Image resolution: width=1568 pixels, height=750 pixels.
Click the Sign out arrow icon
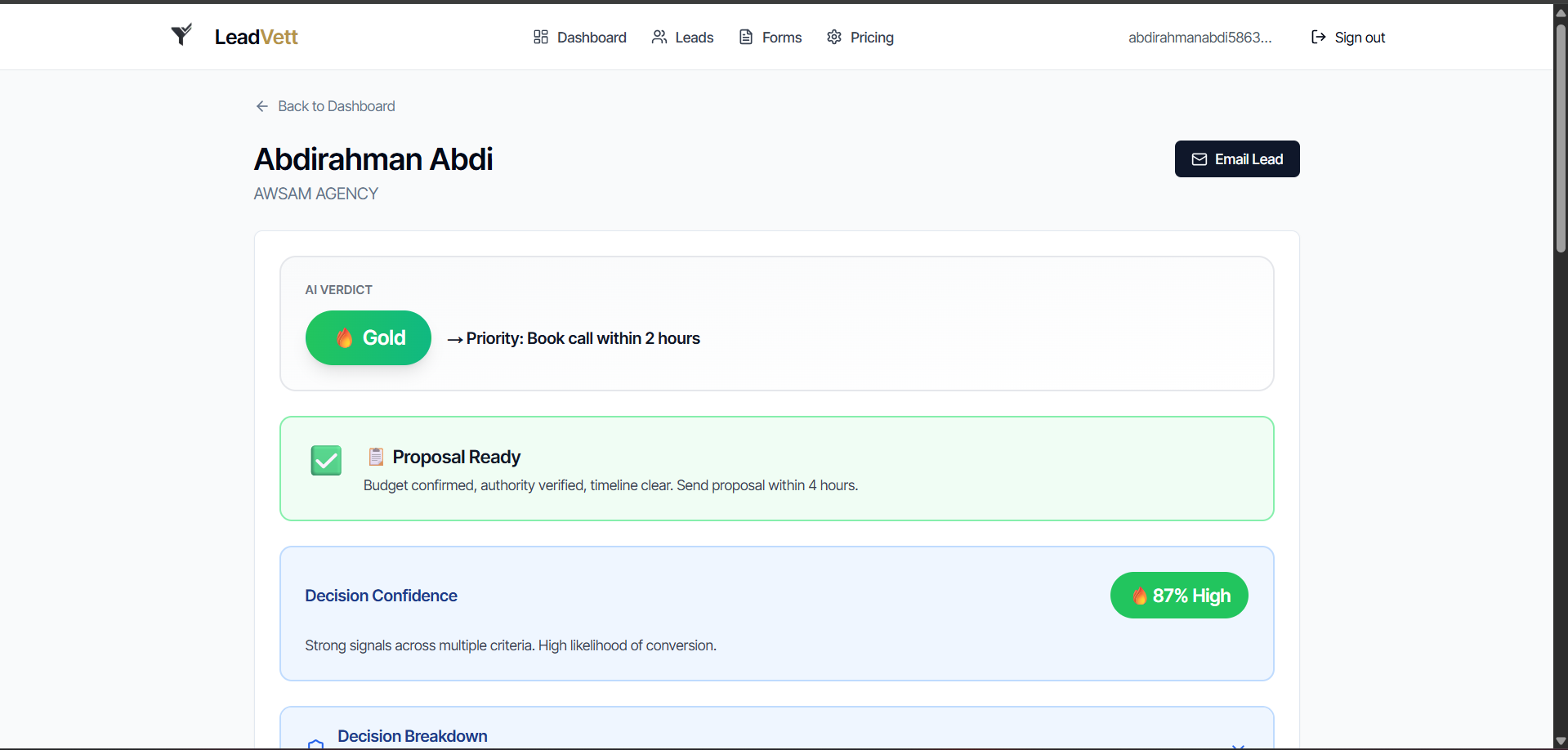(1318, 37)
